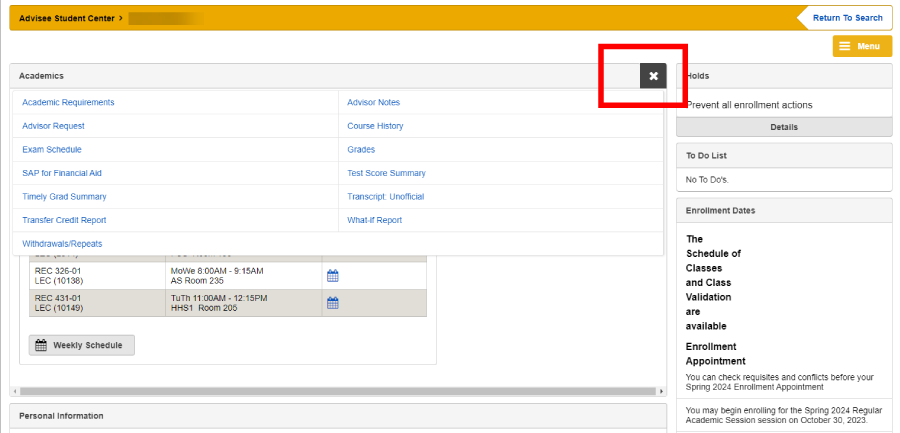Viewport: 900px width, 433px height.
Task: Open Academic Requirements link
Action: click(68, 102)
